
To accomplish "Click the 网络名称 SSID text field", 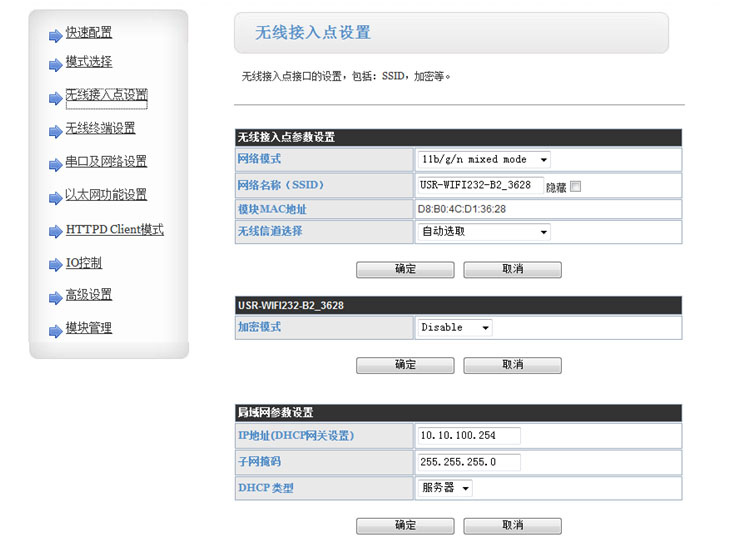I will pyautogui.click(x=479, y=186).
